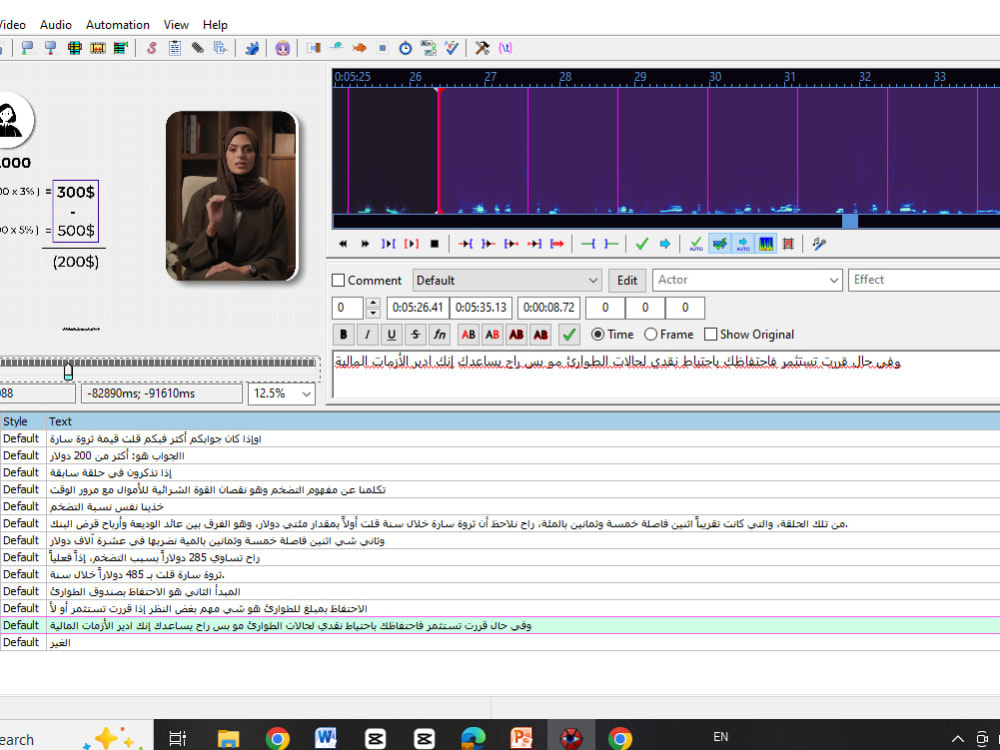Open Timing Post-Processor clock icon
This screenshot has height=750, width=1000.
(x=406, y=48)
